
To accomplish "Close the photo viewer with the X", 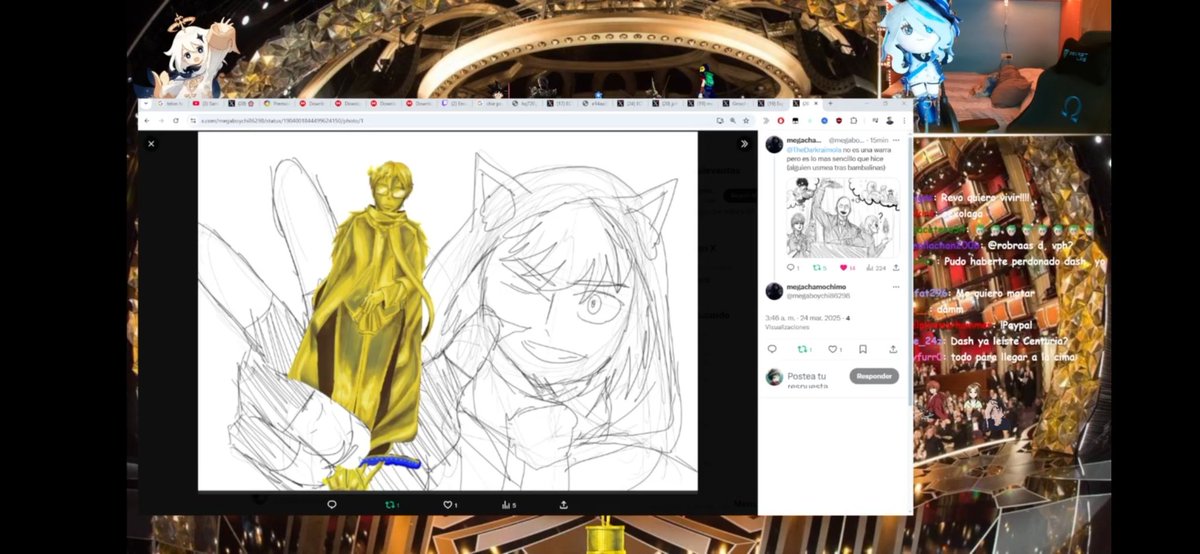I will tap(151, 144).
